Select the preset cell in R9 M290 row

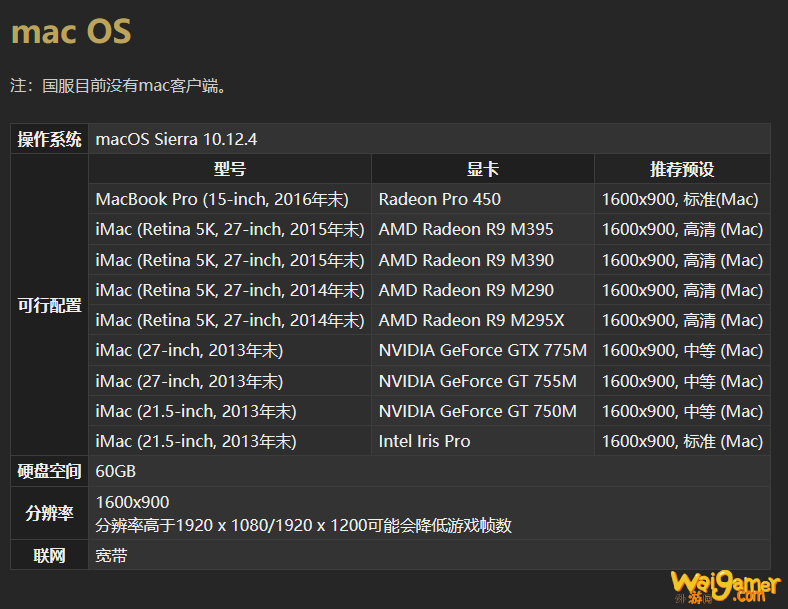click(682, 290)
